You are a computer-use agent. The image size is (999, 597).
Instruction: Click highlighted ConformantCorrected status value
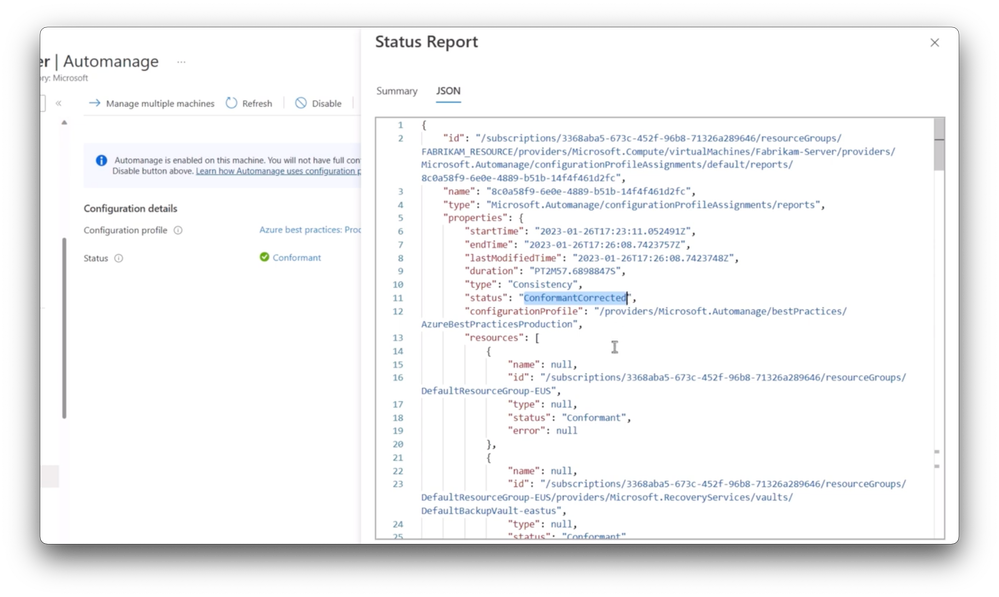point(575,298)
